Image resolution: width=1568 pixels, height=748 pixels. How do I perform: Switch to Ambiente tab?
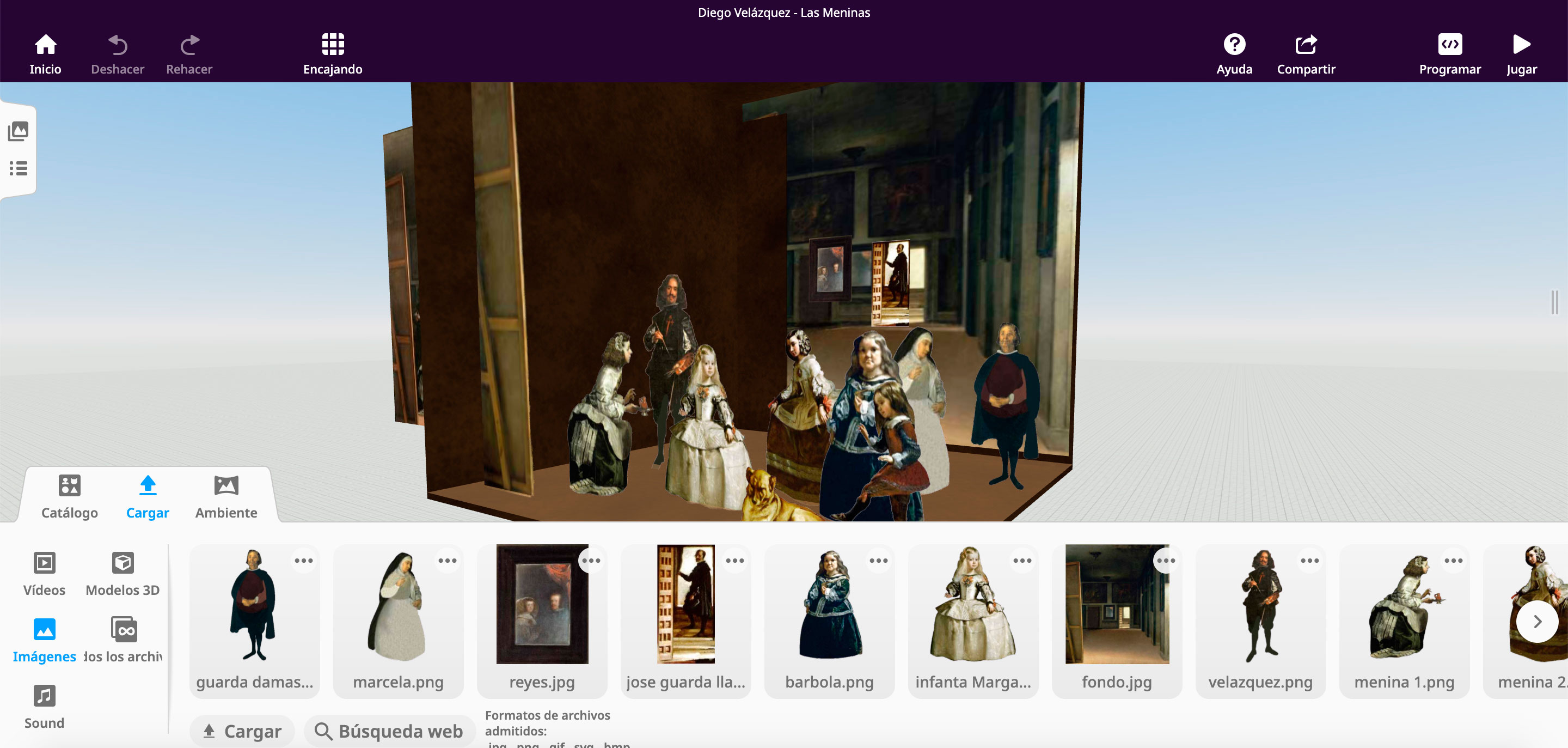[x=226, y=497]
